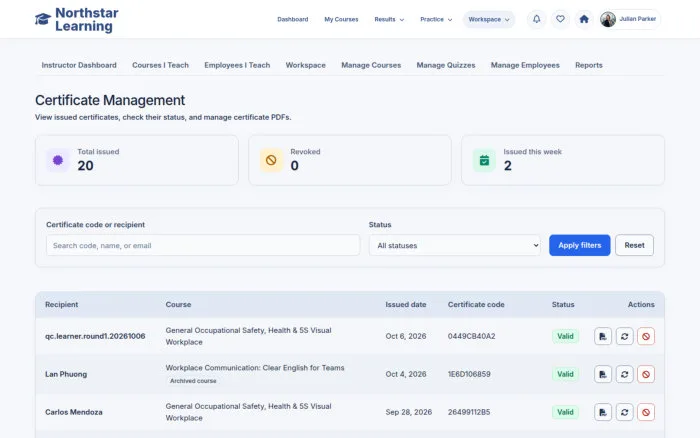
Task: Revoke Carlos Mendoza's certificate
Action: [646, 412]
